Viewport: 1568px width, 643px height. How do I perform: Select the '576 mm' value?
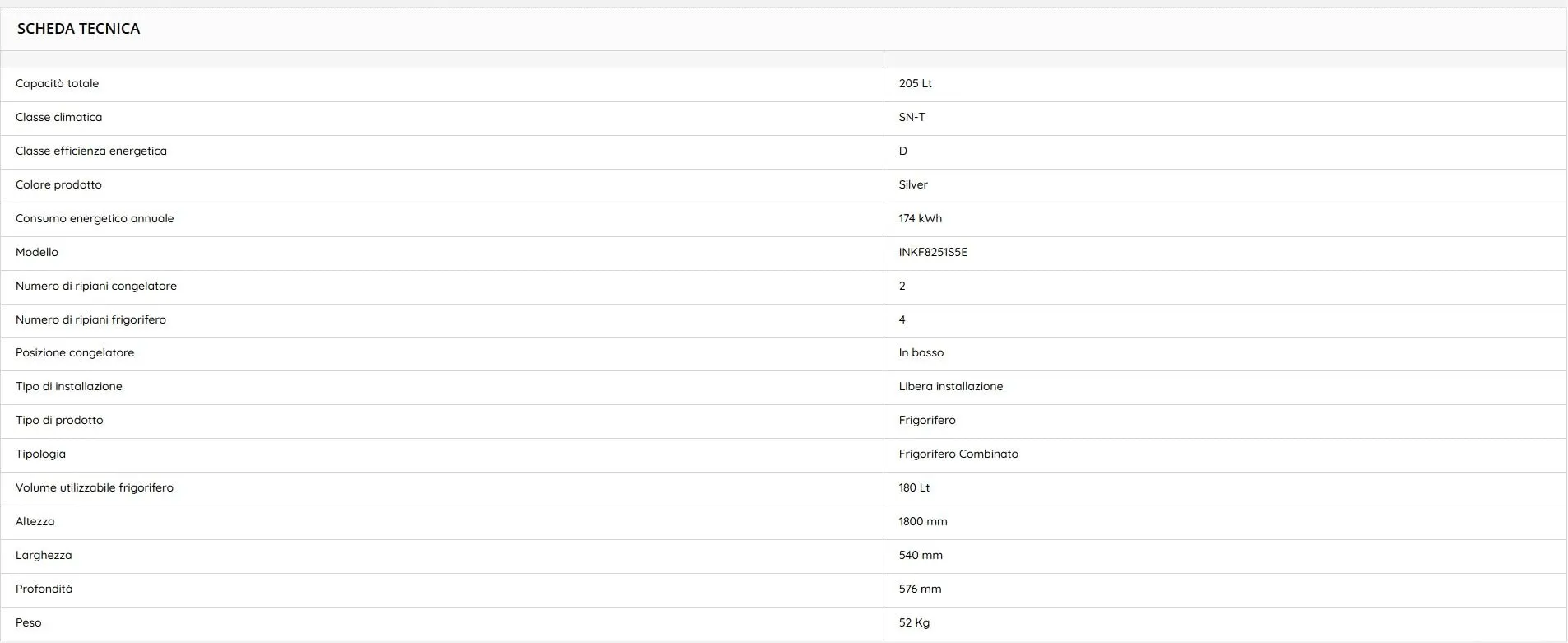tap(920, 589)
